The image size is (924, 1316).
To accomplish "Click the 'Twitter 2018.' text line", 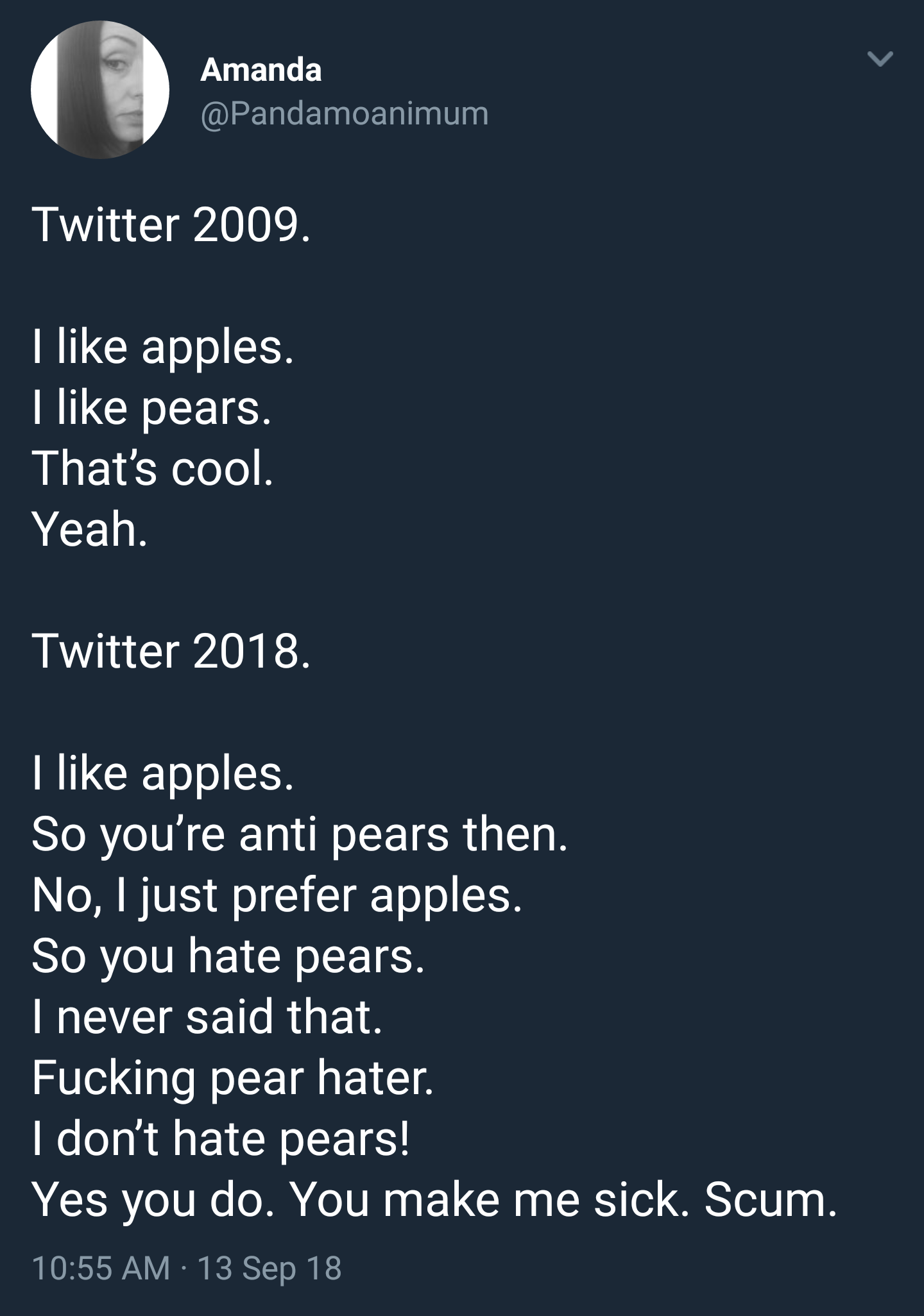I will [171, 651].
